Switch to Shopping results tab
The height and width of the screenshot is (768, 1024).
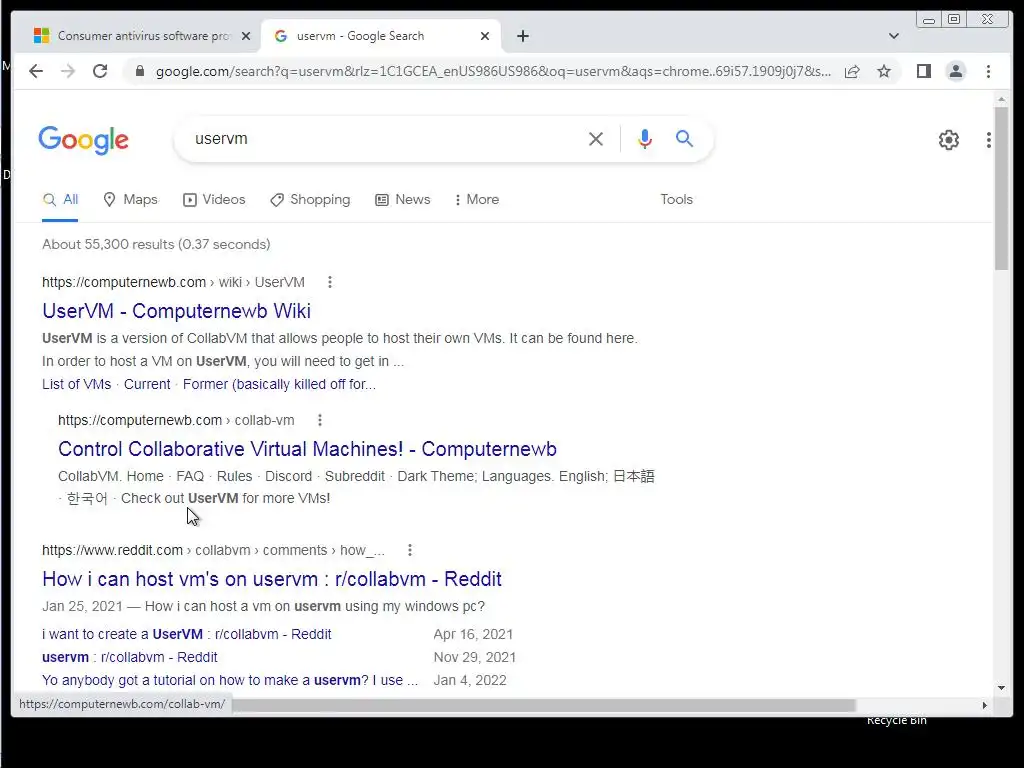click(x=310, y=200)
